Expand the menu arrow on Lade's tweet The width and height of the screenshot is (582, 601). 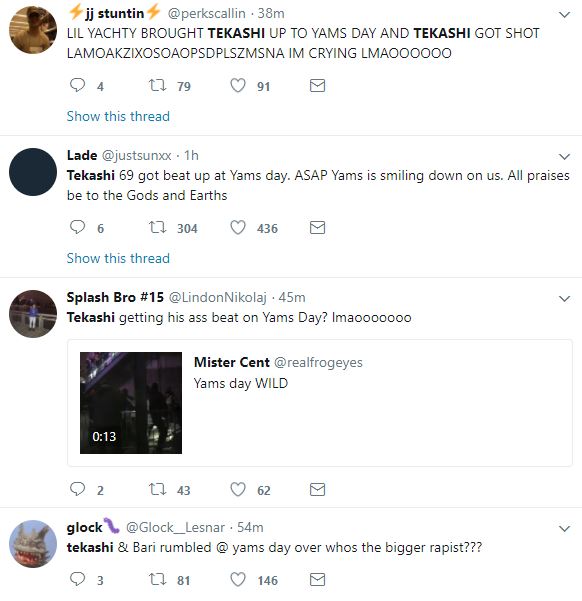tap(564, 157)
